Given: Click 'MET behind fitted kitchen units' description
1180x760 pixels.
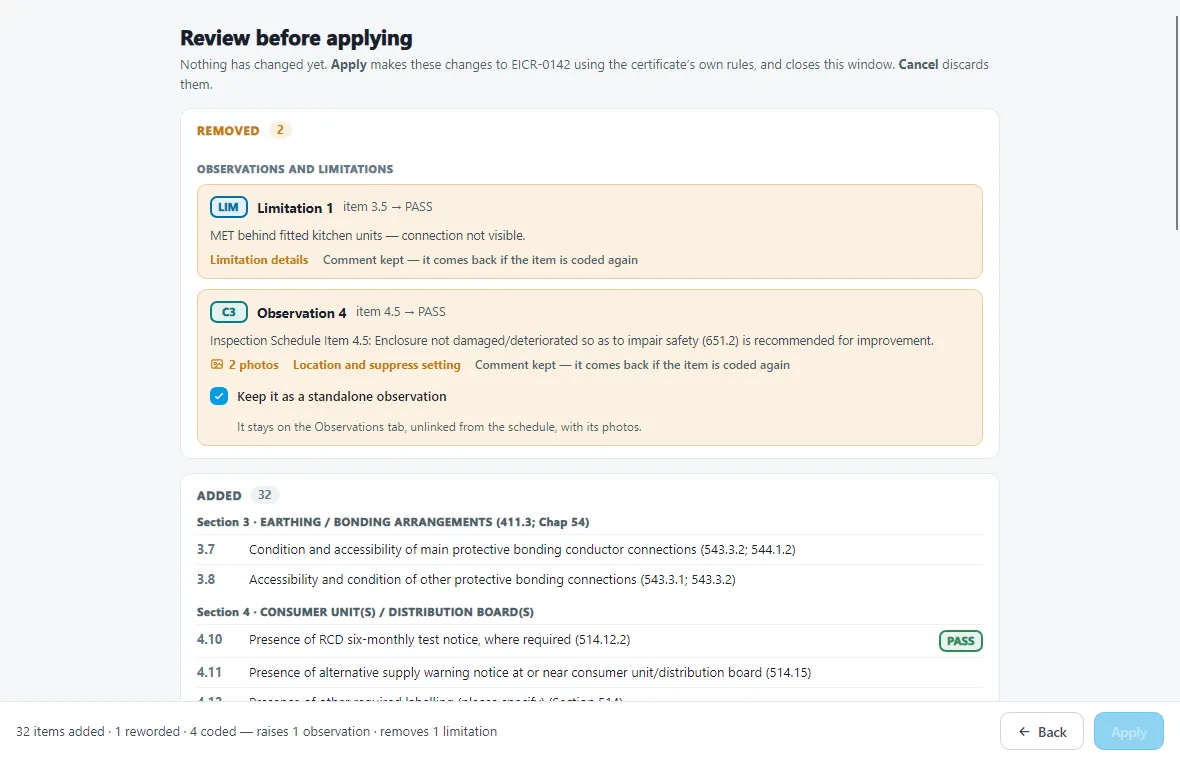Looking at the screenshot, I should [x=367, y=236].
